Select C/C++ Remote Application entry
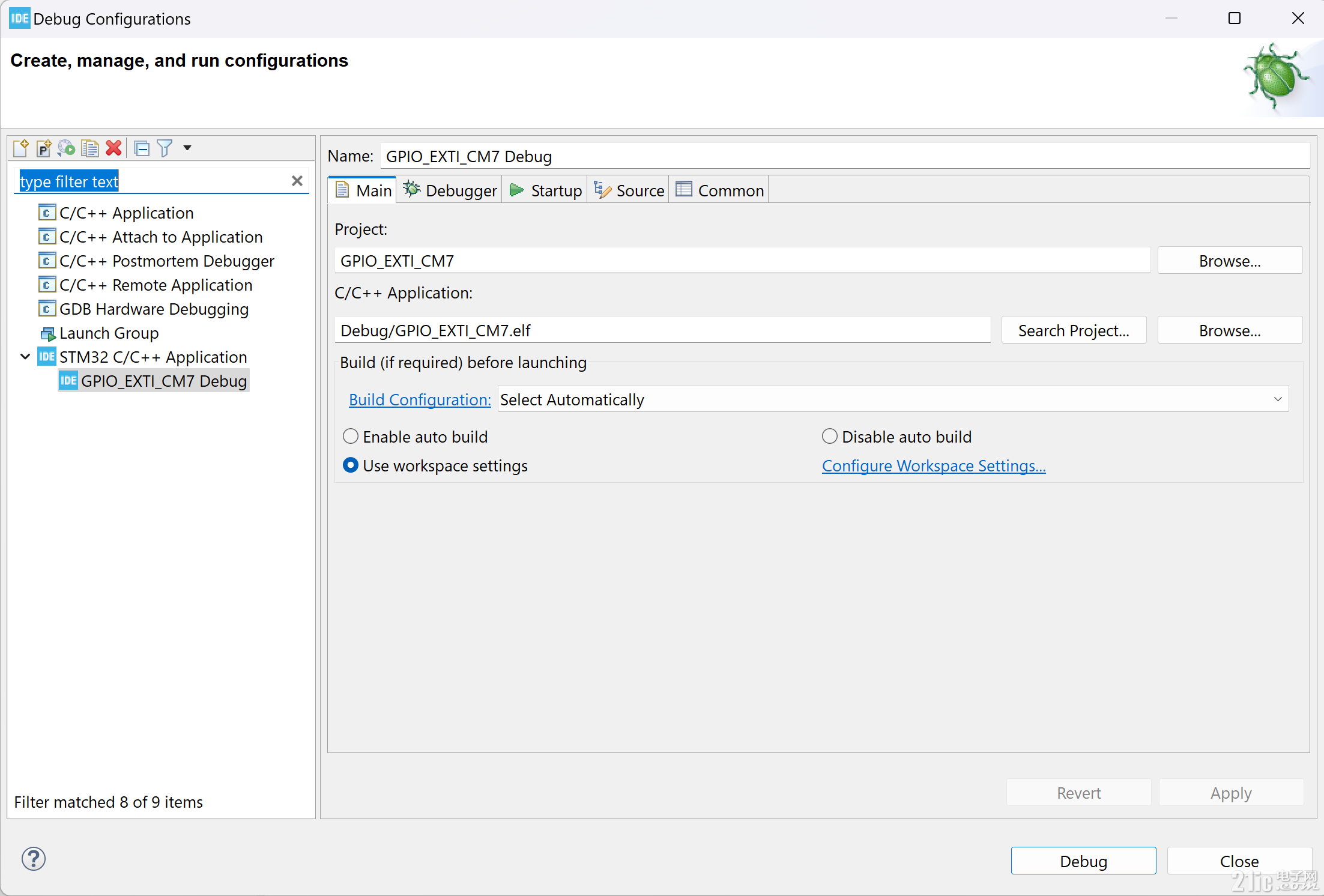1324x896 pixels. coord(145,285)
